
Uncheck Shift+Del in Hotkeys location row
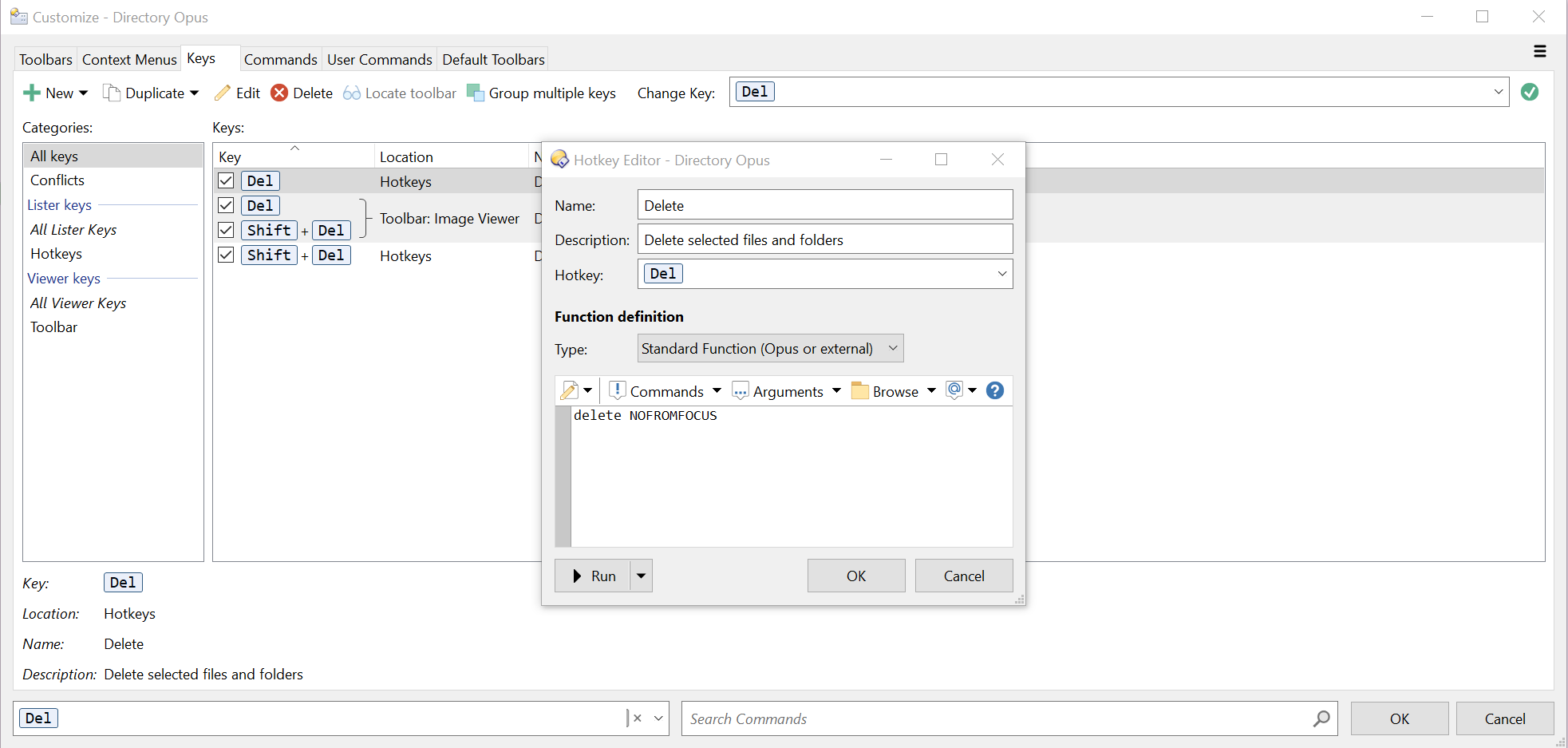click(x=226, y=255)
